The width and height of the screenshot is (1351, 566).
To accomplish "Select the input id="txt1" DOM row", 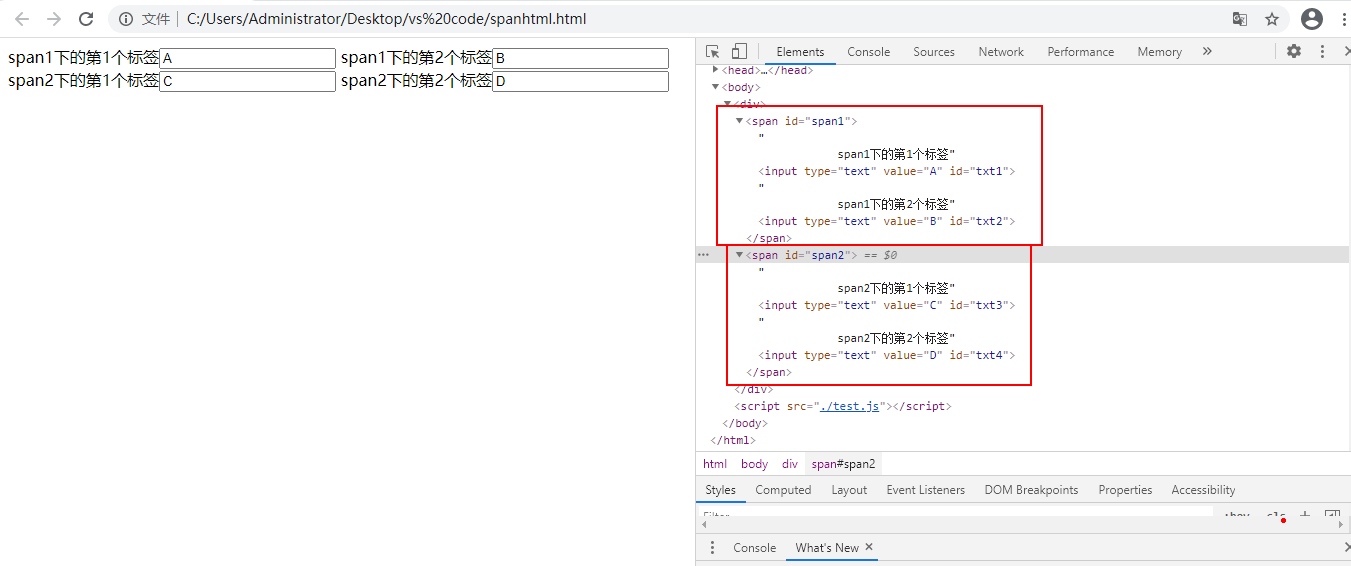I will click(x=886, y=171).
